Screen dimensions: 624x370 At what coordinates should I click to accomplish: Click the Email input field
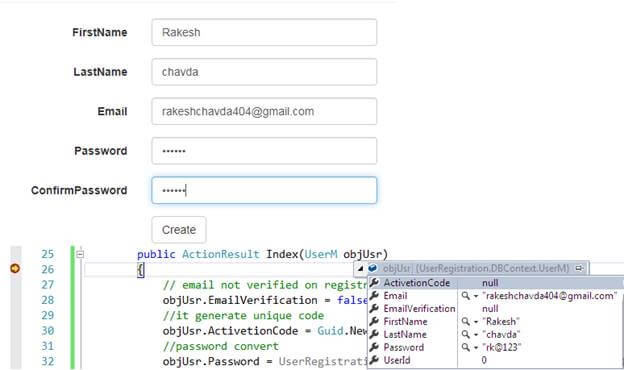coord(264,111)
